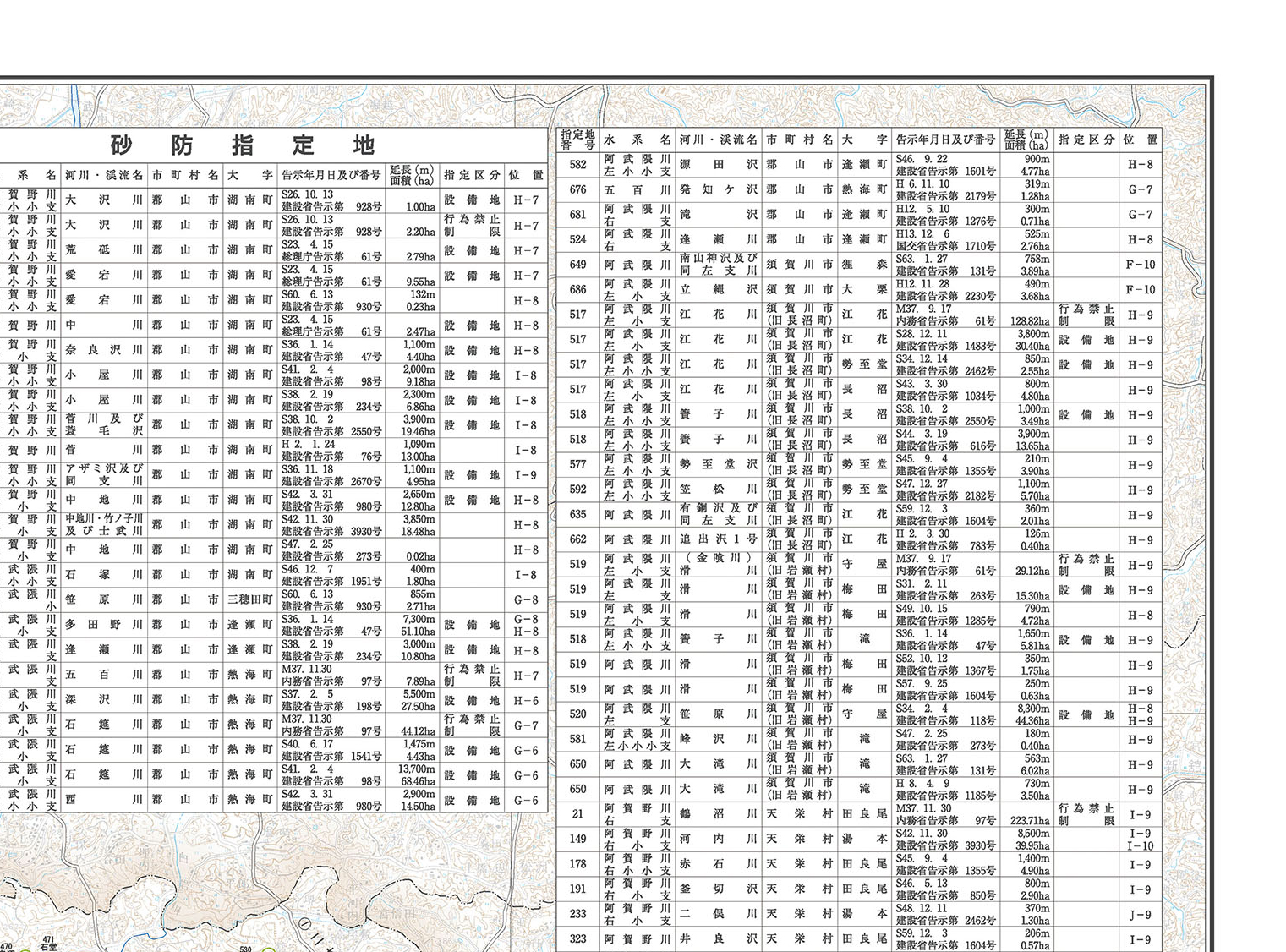The image size is (1286, 952).
Task: Select designation number 582 cell
Action: click(577, 165)
